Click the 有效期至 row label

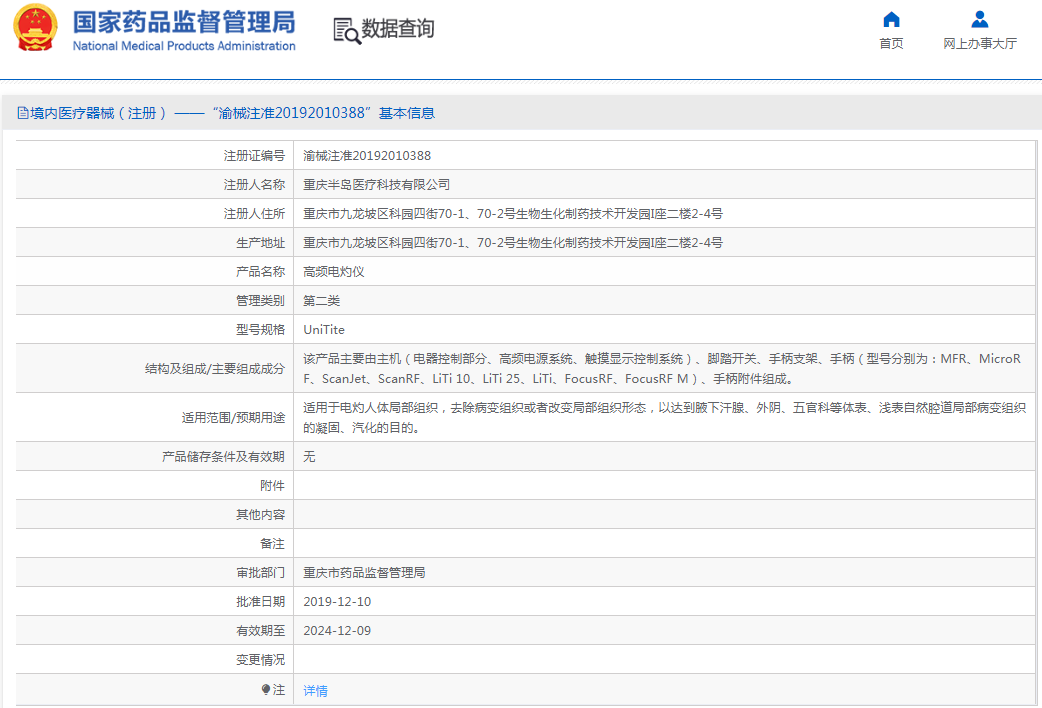[260, 631]
